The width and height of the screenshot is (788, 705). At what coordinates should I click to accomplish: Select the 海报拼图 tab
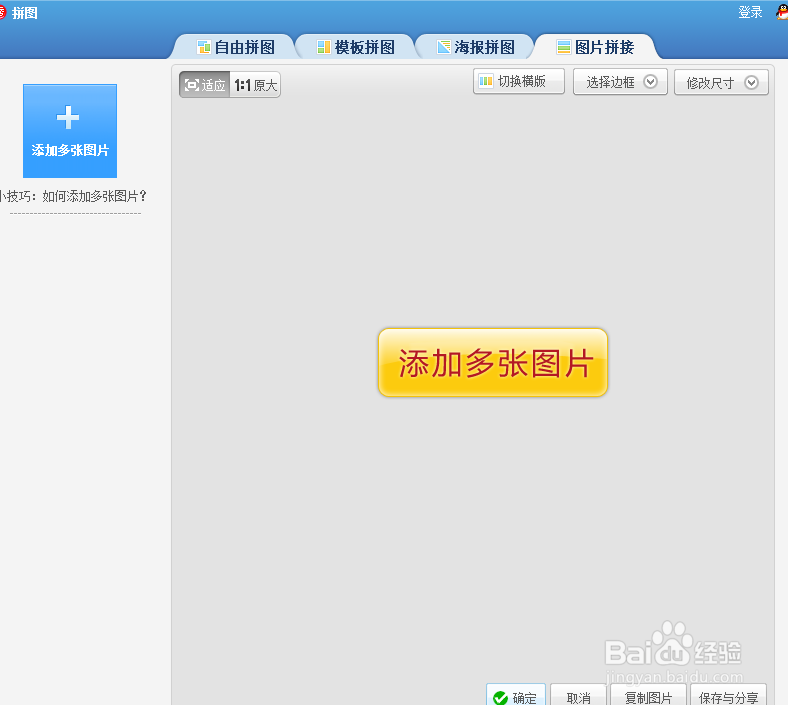click(475, 47)
